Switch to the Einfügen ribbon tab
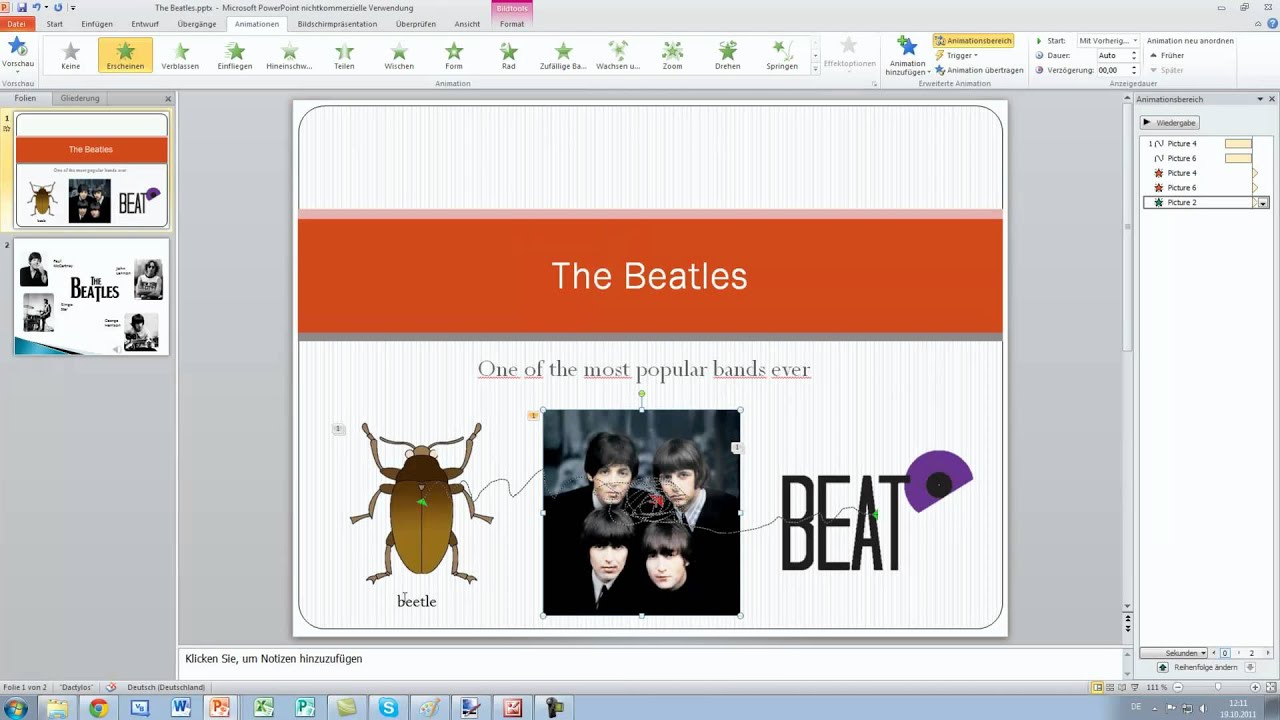1280x720 pixels. tap(97, 24)
